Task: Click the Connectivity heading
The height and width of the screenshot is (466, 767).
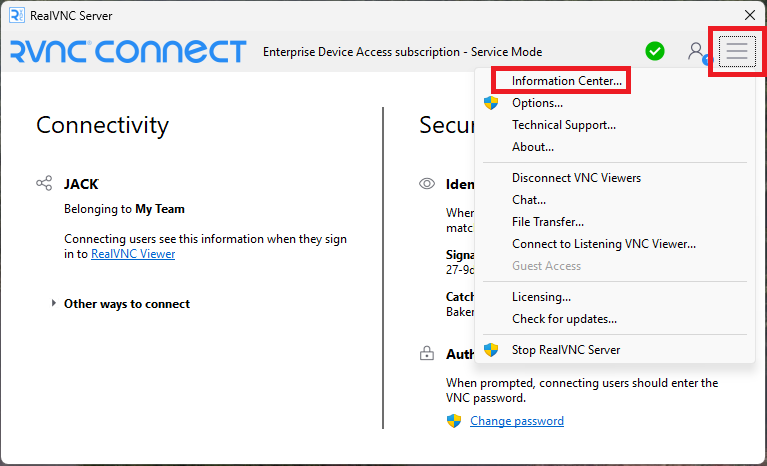Action: click(x=102, y=125)
